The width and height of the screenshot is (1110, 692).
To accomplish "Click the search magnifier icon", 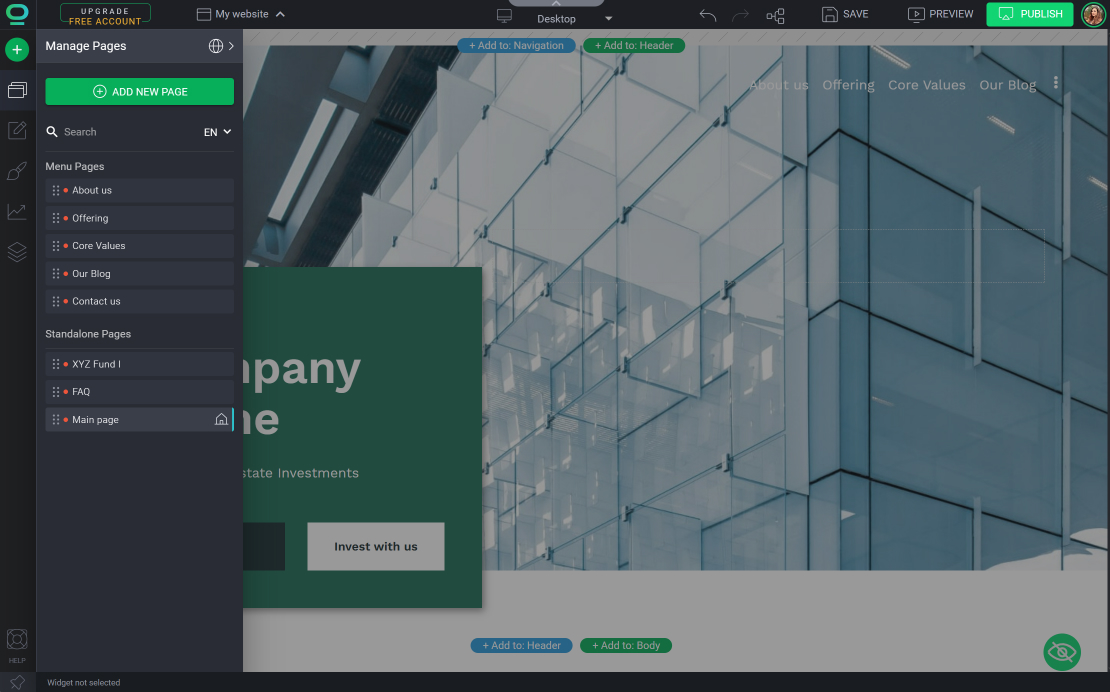I will [x=52, y=132].
